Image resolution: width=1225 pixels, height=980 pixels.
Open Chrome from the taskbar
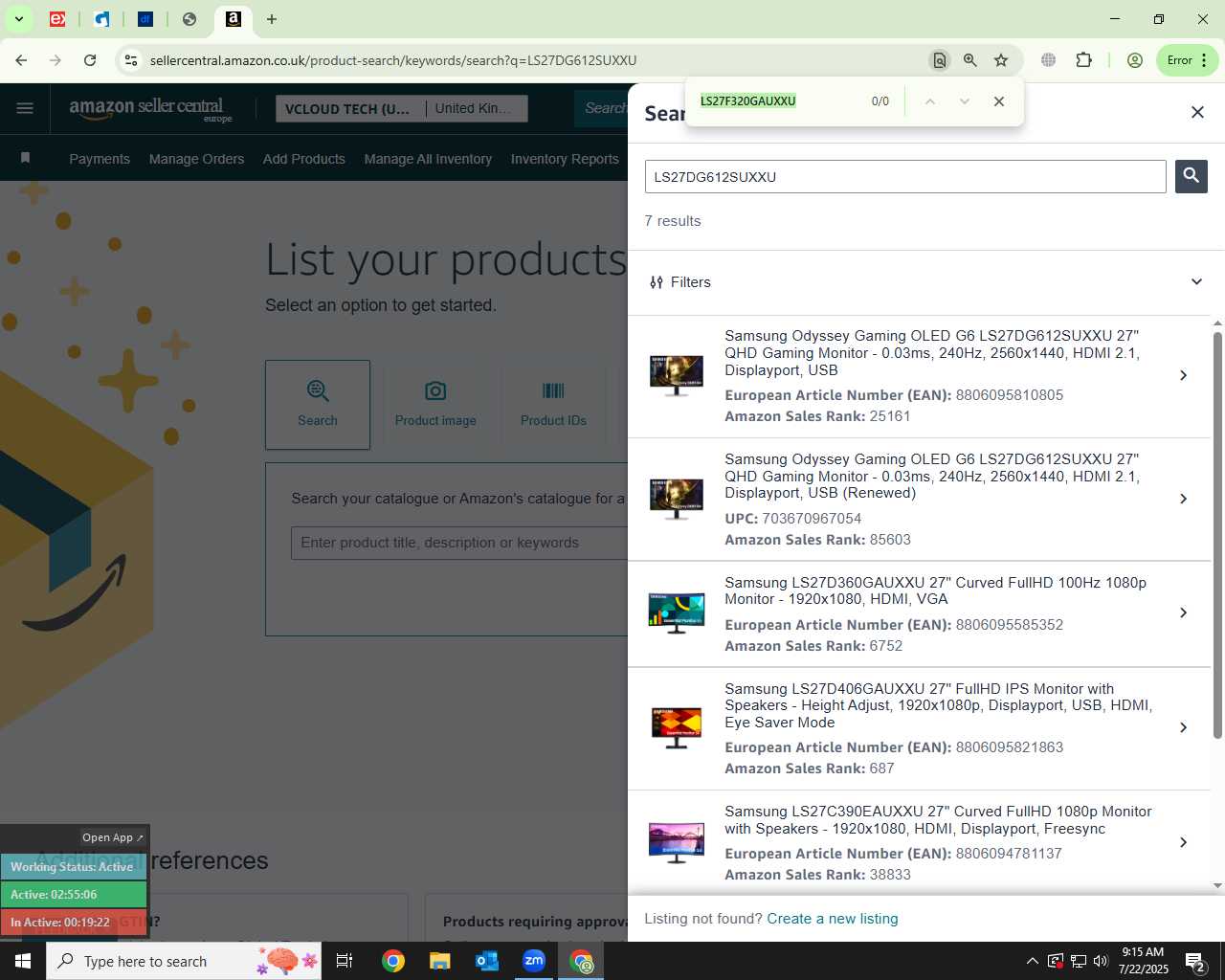[x=393, y=961]
